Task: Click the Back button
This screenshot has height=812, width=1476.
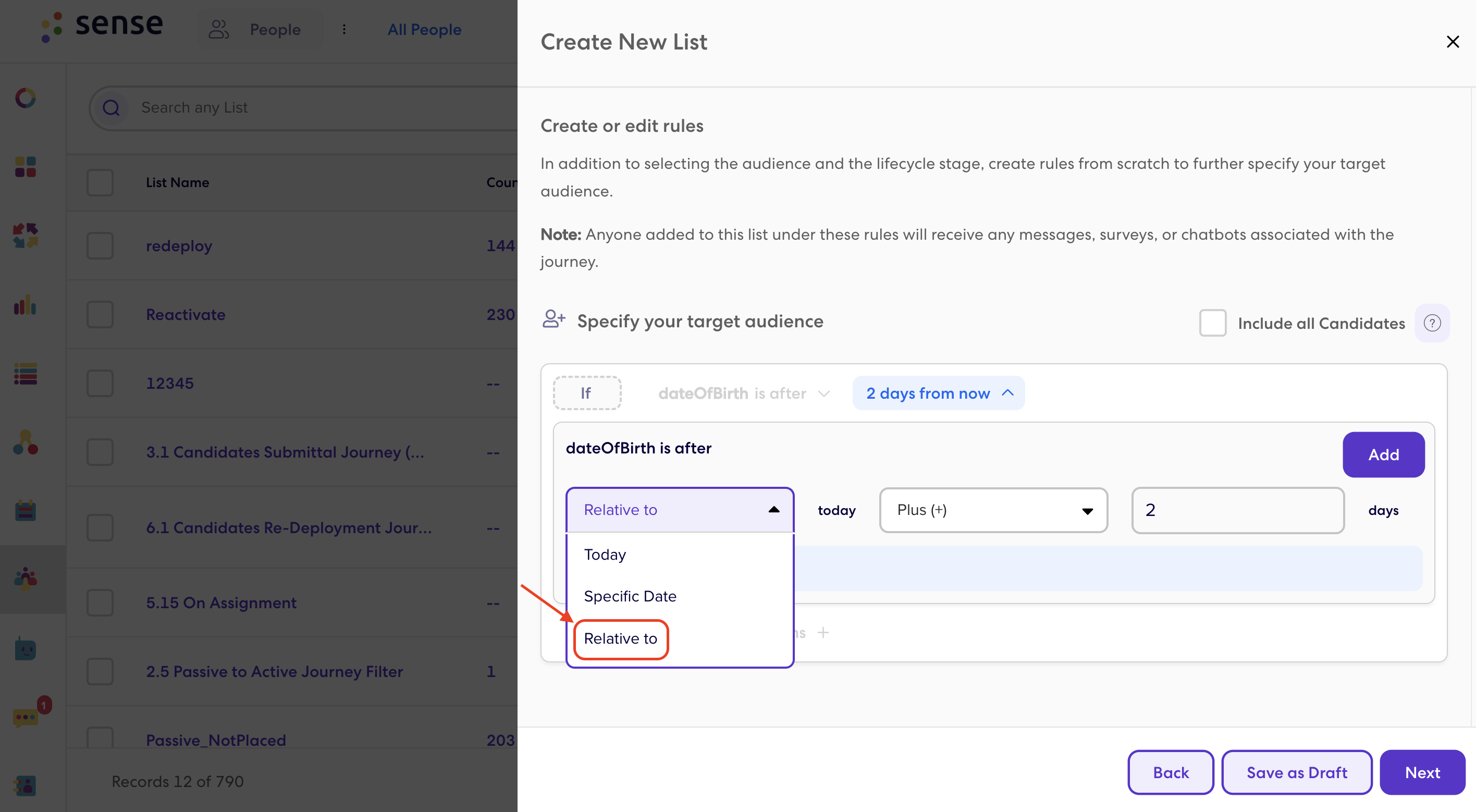Action: (1171, 772)
